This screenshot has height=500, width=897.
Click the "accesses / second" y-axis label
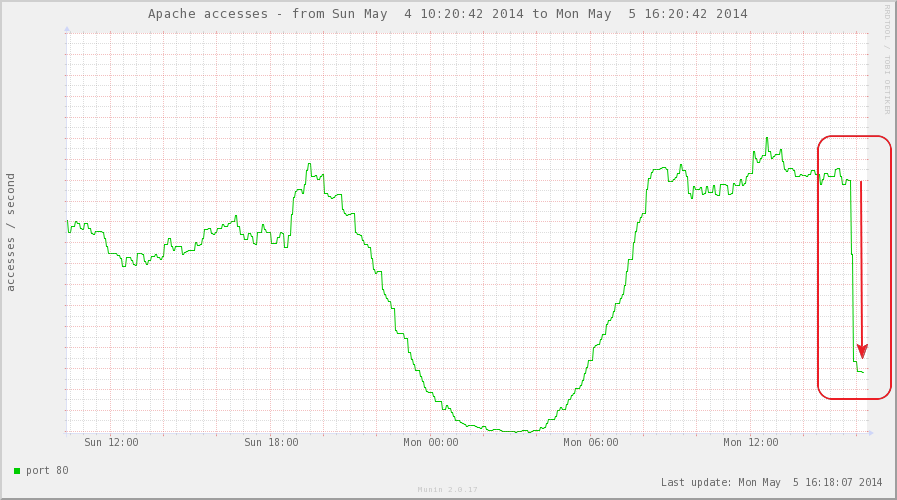point(11,232)
